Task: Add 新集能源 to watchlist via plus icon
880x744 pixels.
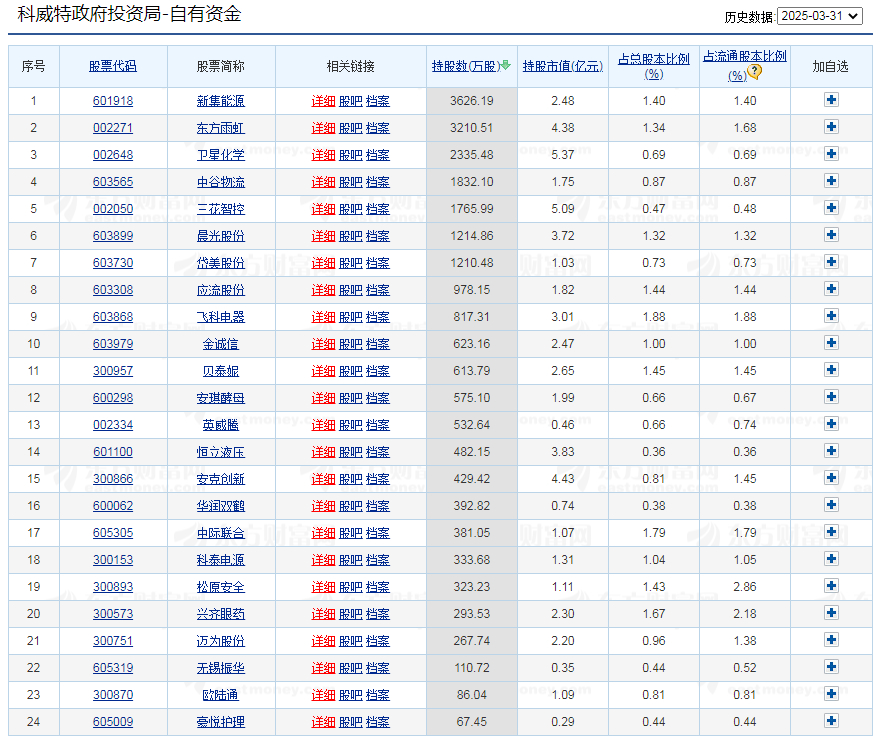Action: 831,101
